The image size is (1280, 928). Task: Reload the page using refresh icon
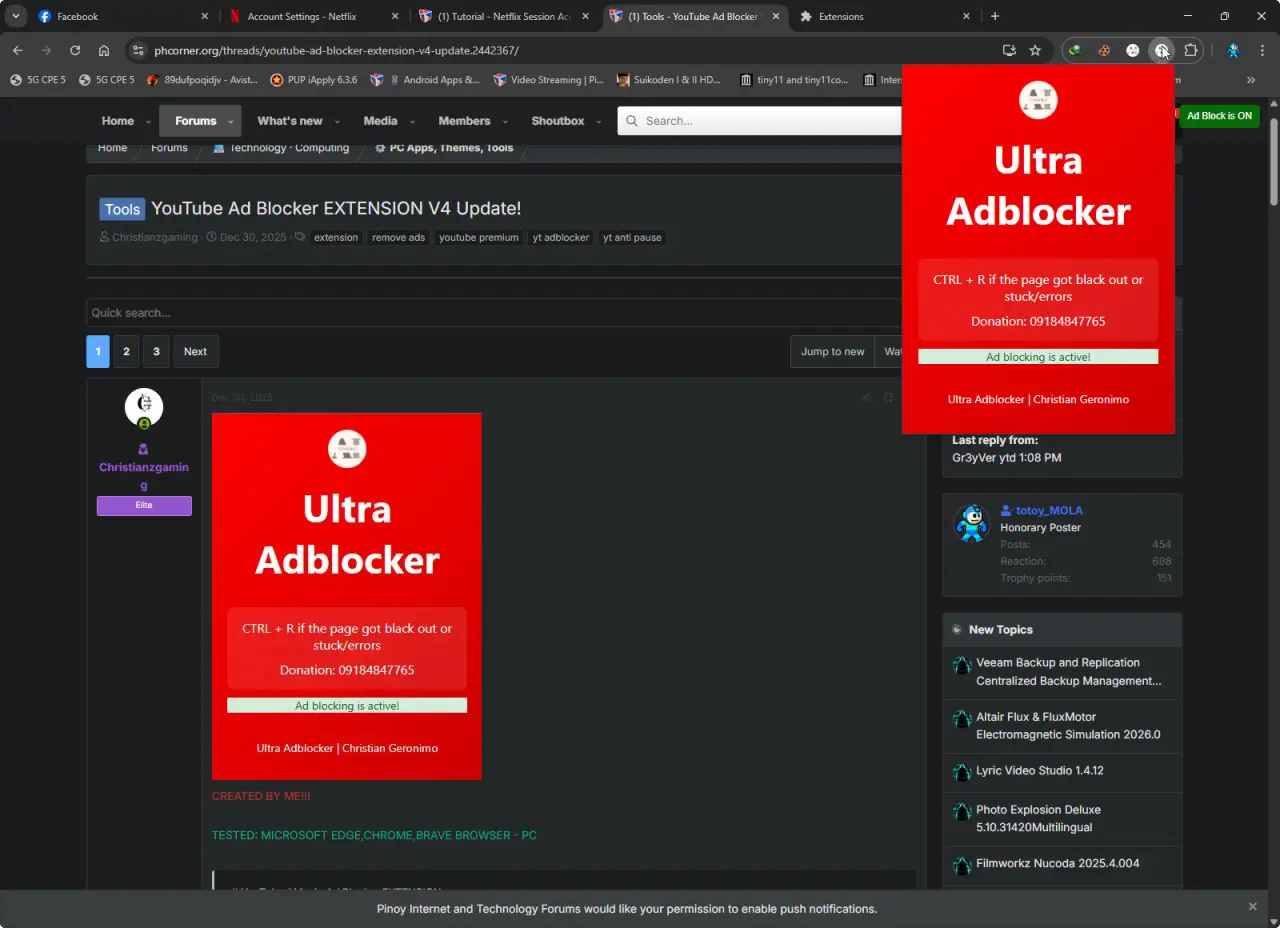click(75, 50)
